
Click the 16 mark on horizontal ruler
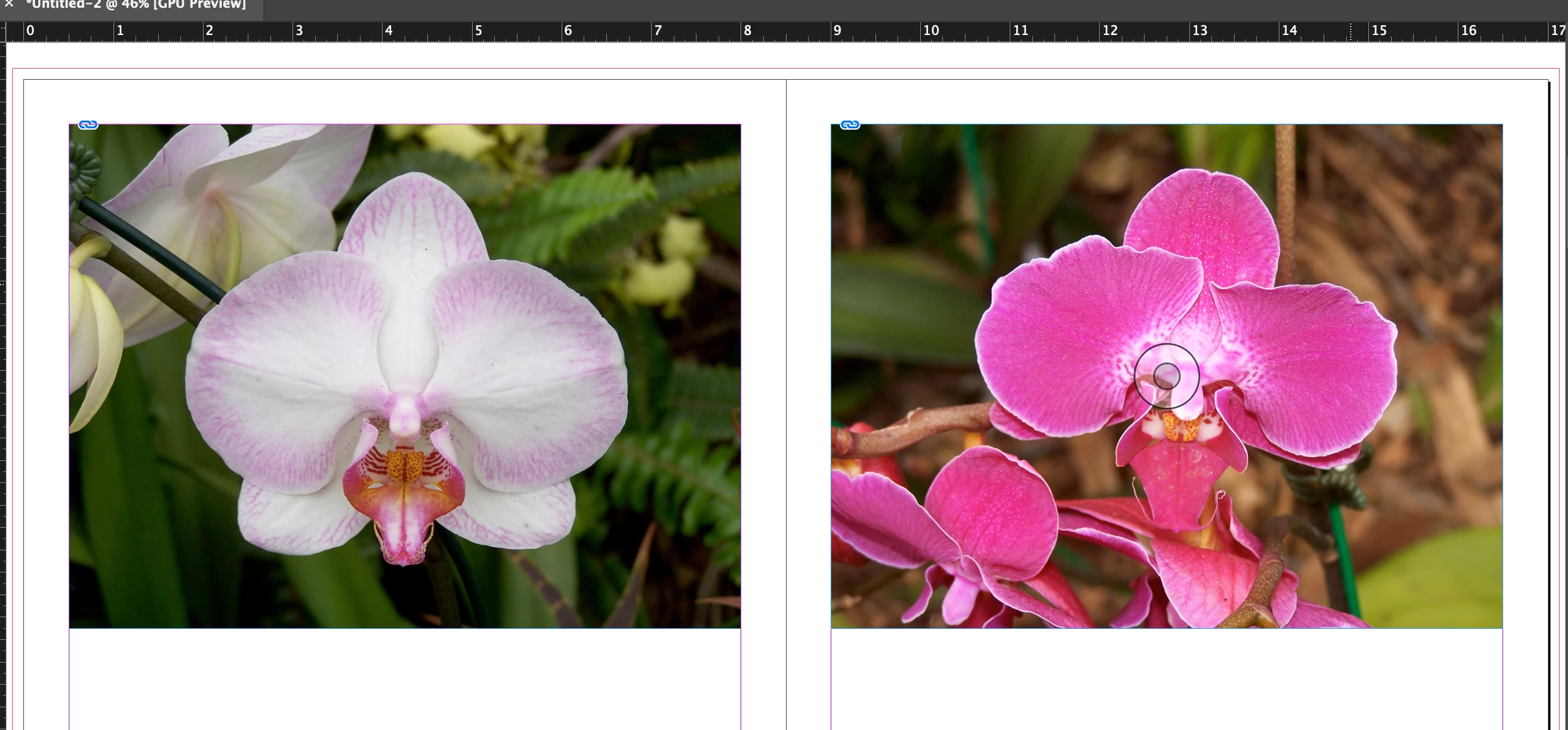coord(1468,30)
